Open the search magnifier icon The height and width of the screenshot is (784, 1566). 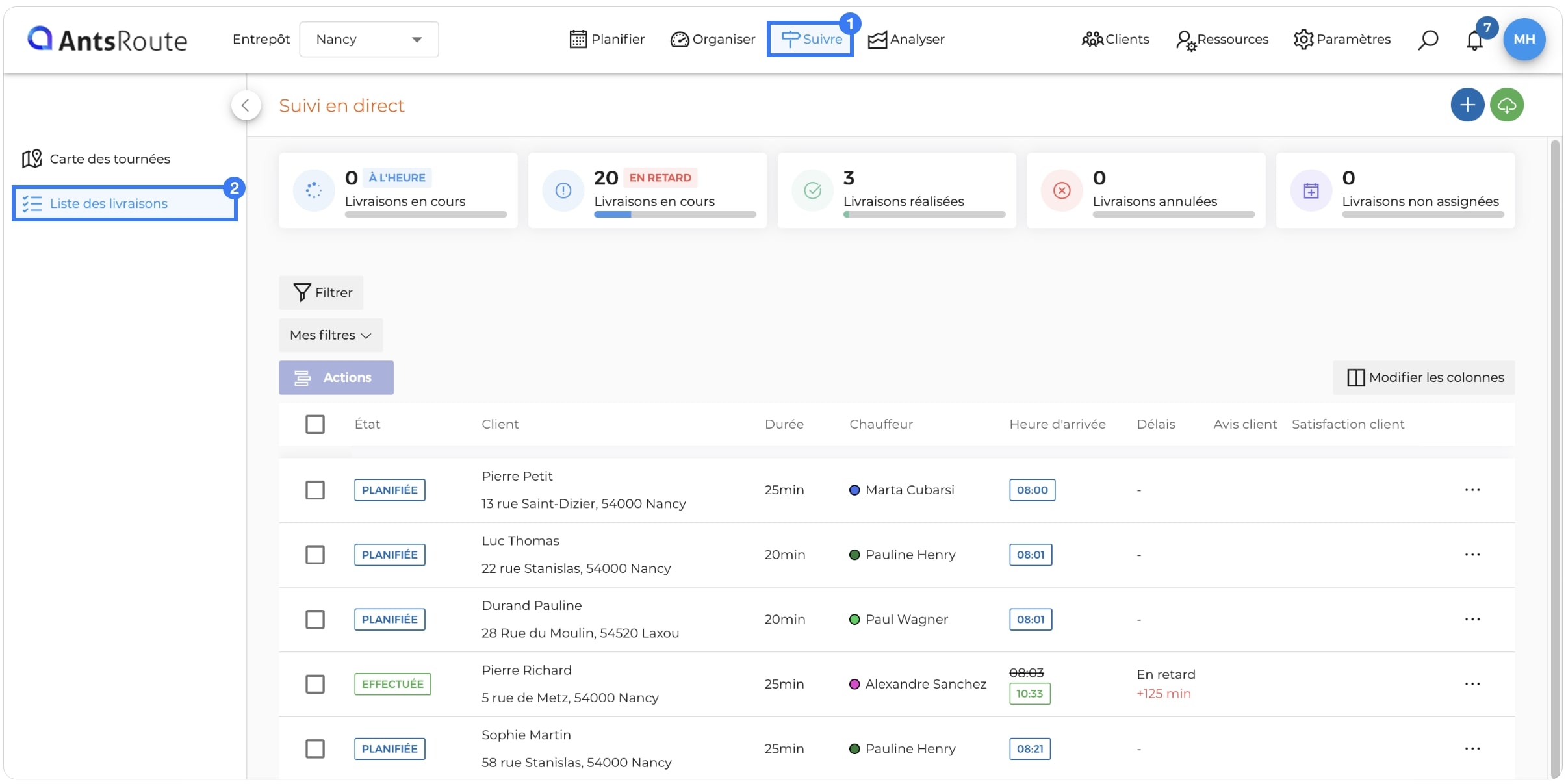pyautogui.click(x=1428, y=40)
